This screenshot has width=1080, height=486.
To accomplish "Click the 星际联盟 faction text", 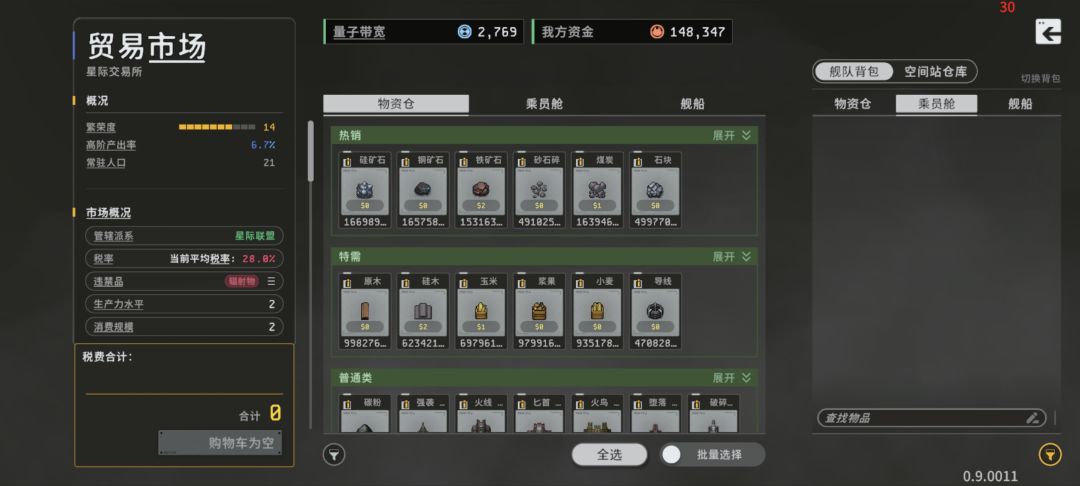I will click(255, 235).
